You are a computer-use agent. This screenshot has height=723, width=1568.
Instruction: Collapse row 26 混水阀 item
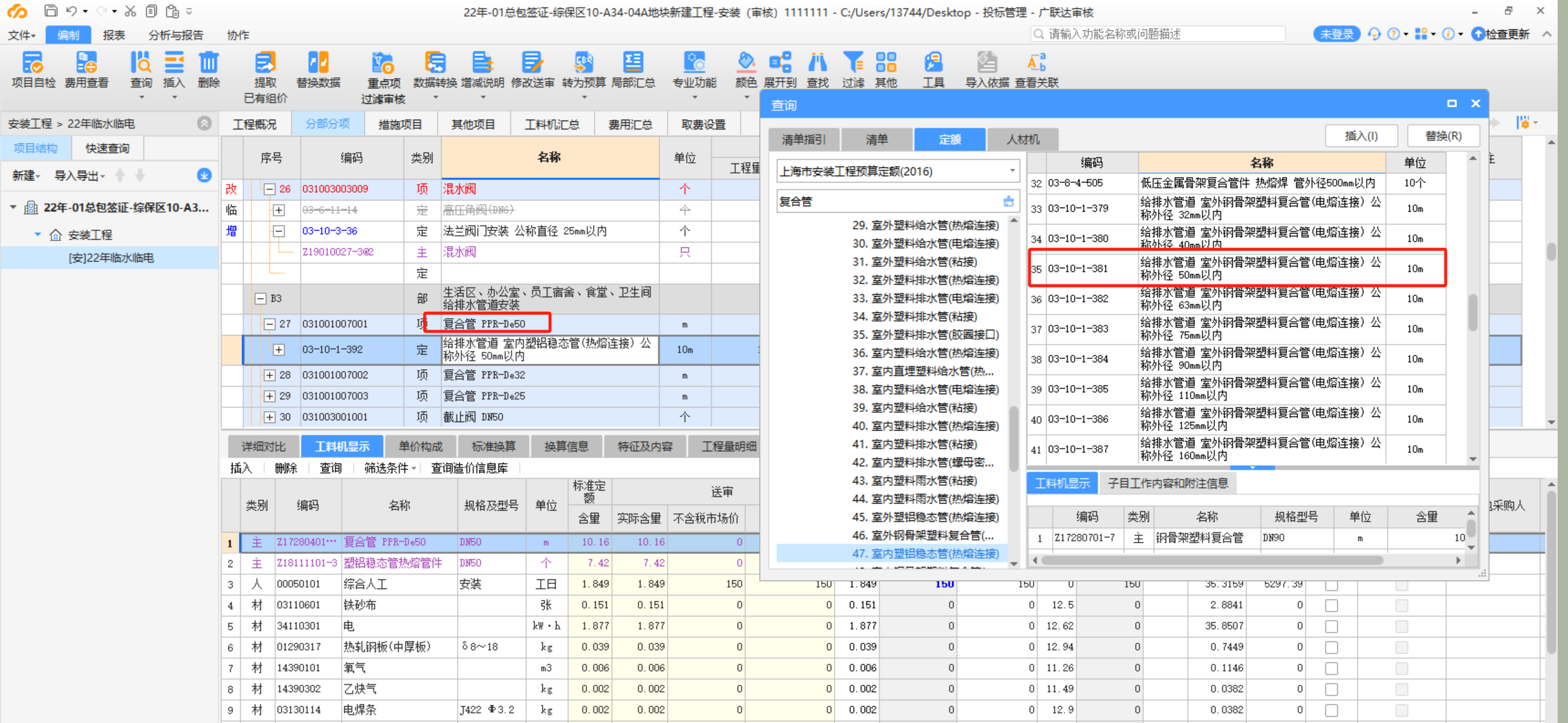coord(270,189)
